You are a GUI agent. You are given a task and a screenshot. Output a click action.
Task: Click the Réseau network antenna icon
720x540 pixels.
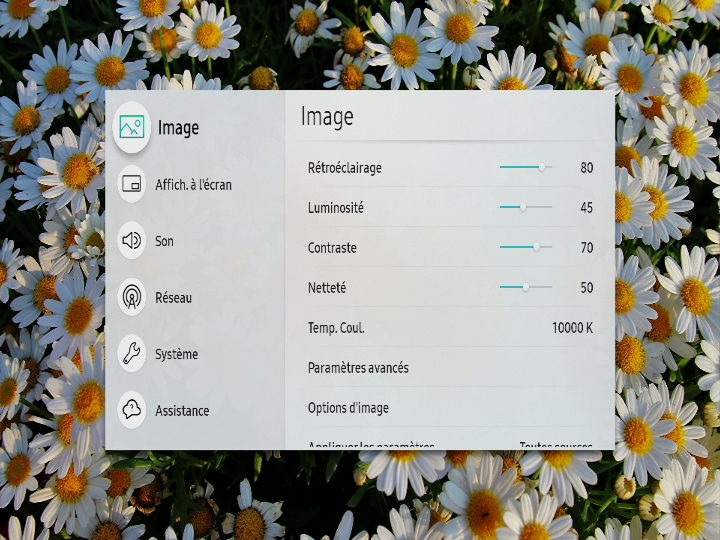131,297
